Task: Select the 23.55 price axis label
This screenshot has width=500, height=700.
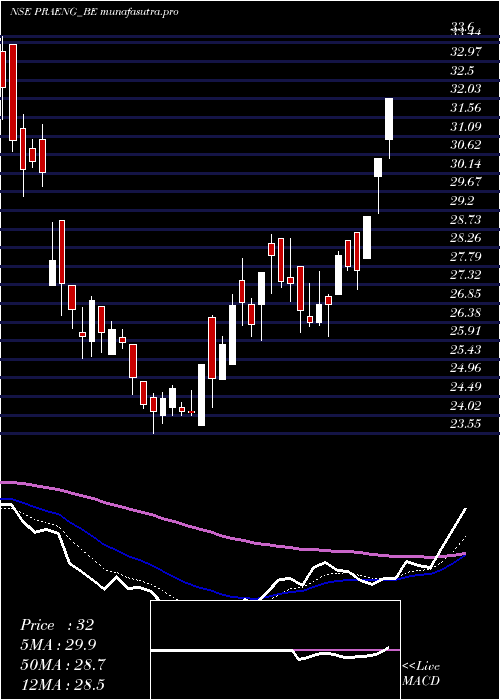Action: 466,423
